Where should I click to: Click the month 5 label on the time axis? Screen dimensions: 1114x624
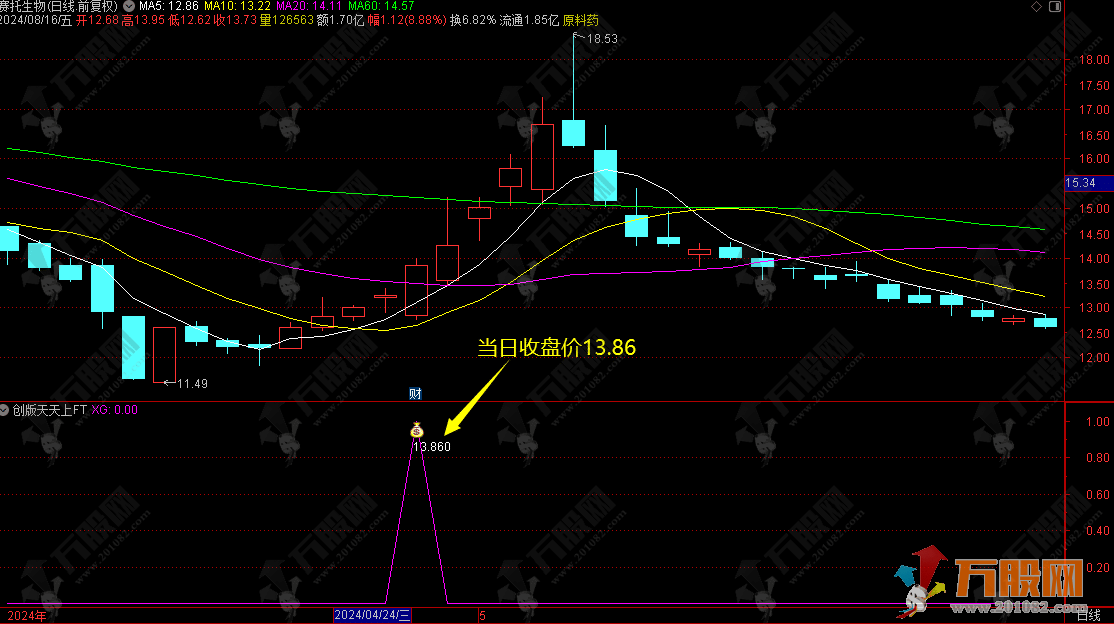click(x=482, y=615)
